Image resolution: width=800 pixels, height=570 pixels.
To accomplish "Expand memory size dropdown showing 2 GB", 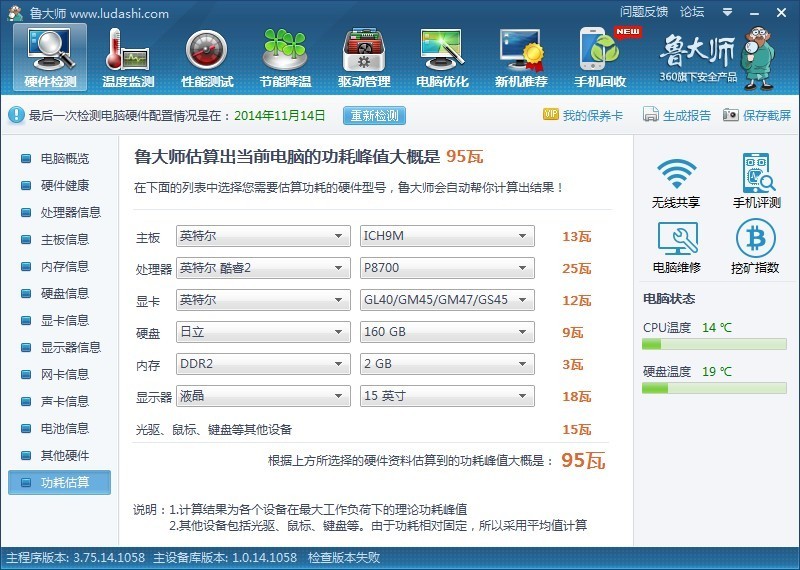I will [447, 364].
